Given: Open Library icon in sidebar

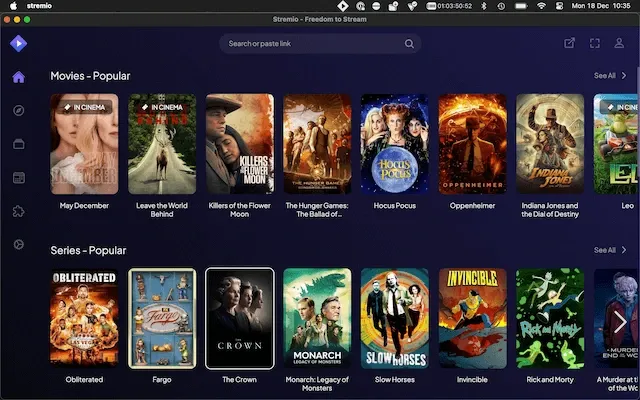Looking at the screenshot, I should 18,144.
